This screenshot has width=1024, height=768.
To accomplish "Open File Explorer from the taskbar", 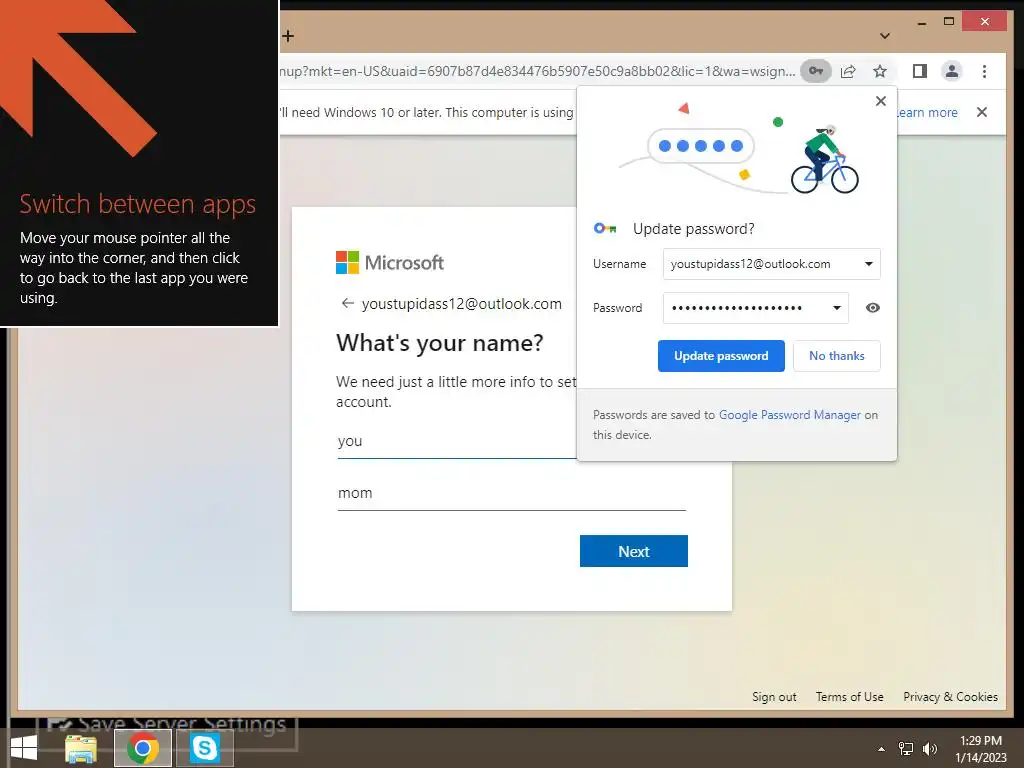I will pyautogui.click(x=80, y=748).
